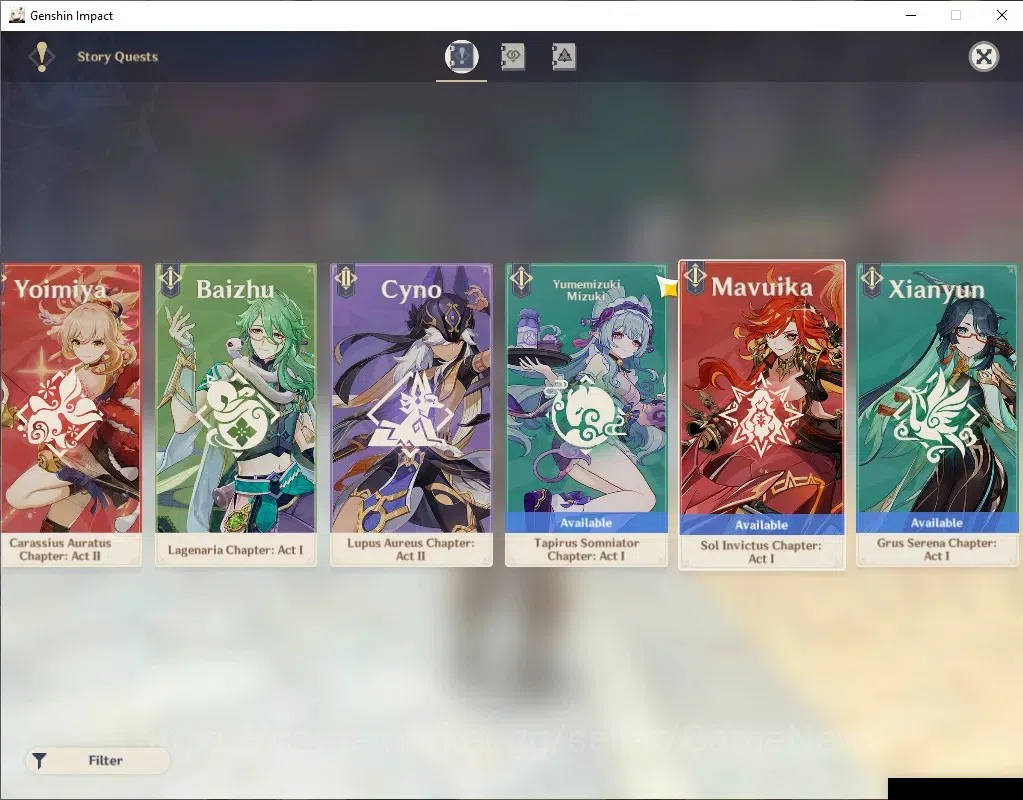This screenshot has height=800, width=1023.
Task: Click the 'Story Quests' header text
Action: coord(117,57)
